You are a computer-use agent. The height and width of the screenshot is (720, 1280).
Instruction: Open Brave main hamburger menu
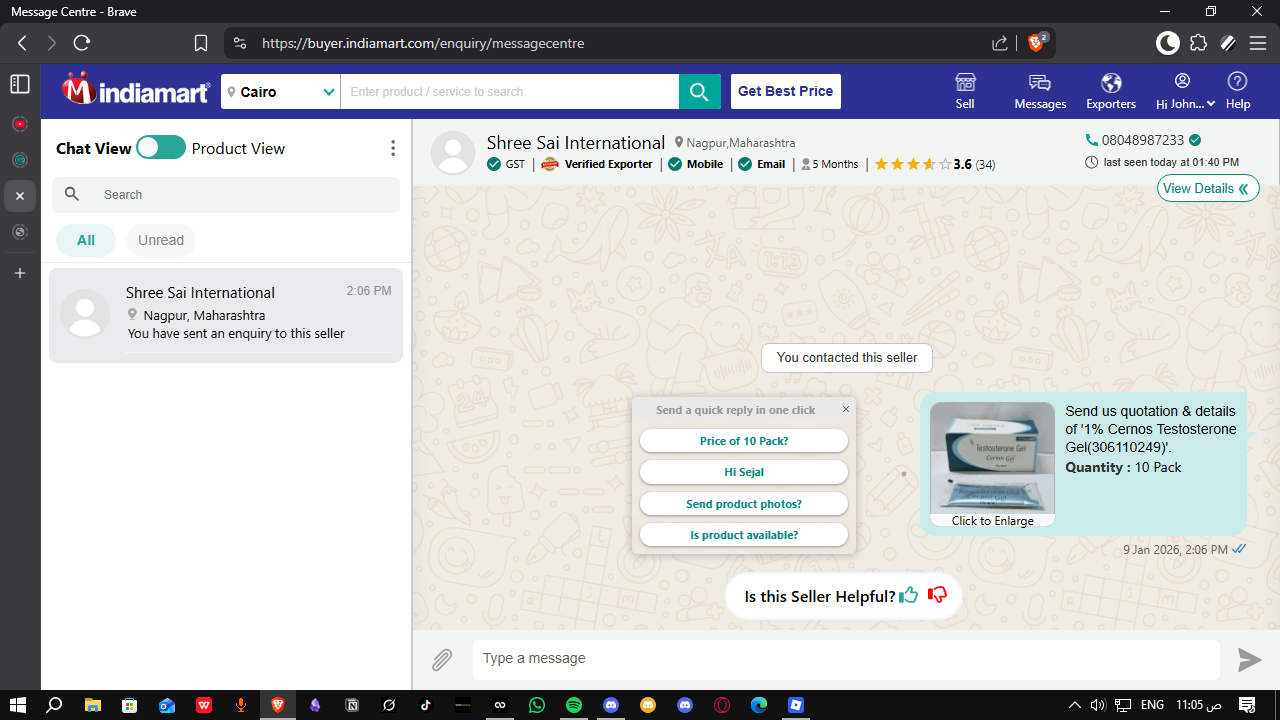coord(1258,43)
